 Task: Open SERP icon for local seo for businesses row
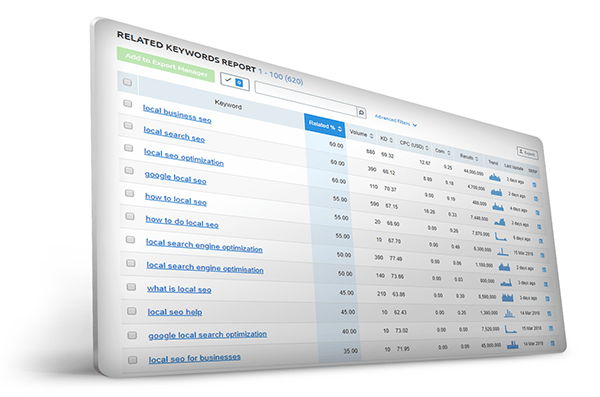(553, 344)
